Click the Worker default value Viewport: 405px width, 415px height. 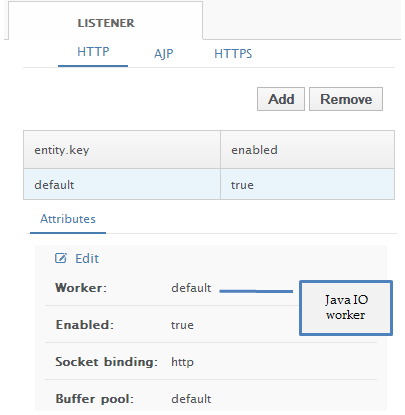coord(191,288)
